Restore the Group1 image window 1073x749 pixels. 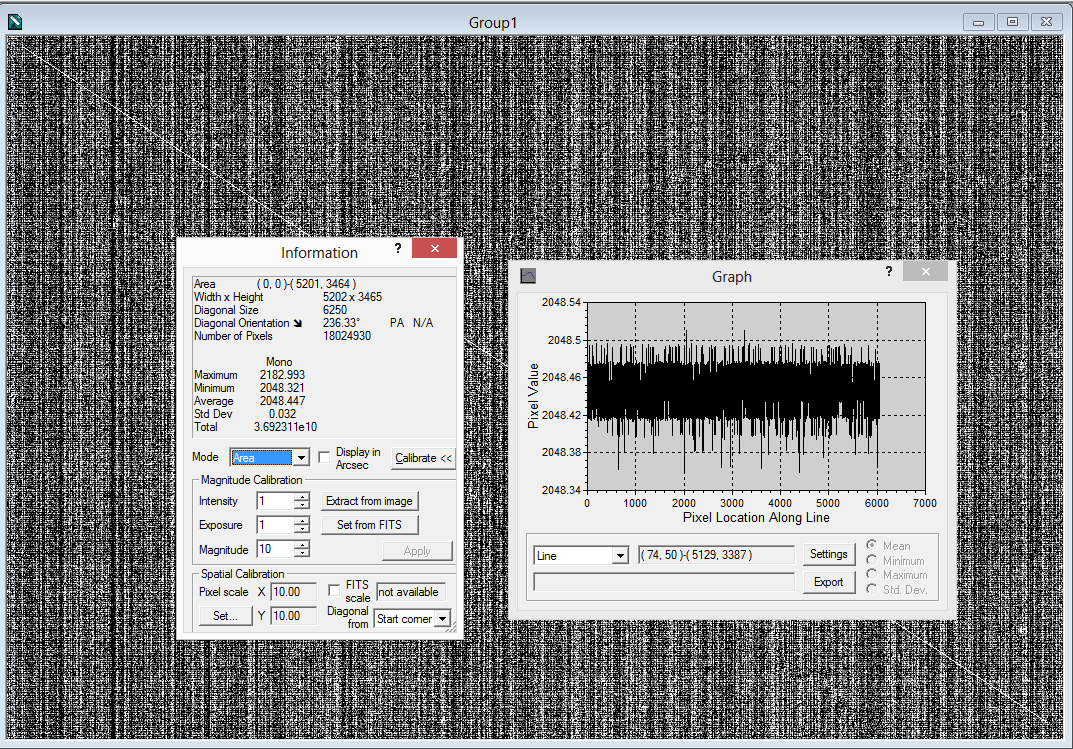(x=1012, y=21)
